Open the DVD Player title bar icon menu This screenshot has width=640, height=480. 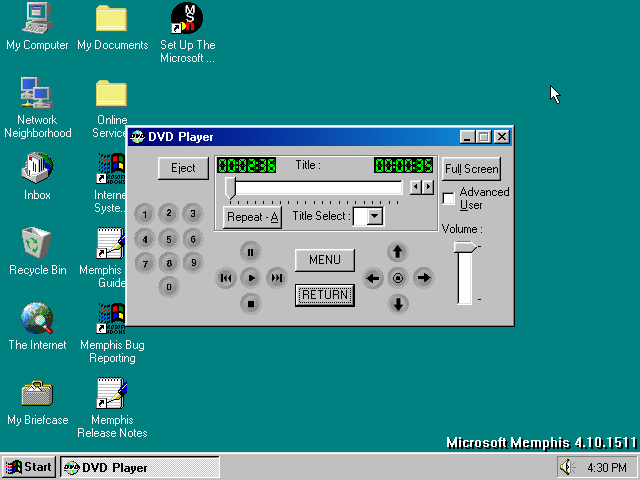point(137,137)
